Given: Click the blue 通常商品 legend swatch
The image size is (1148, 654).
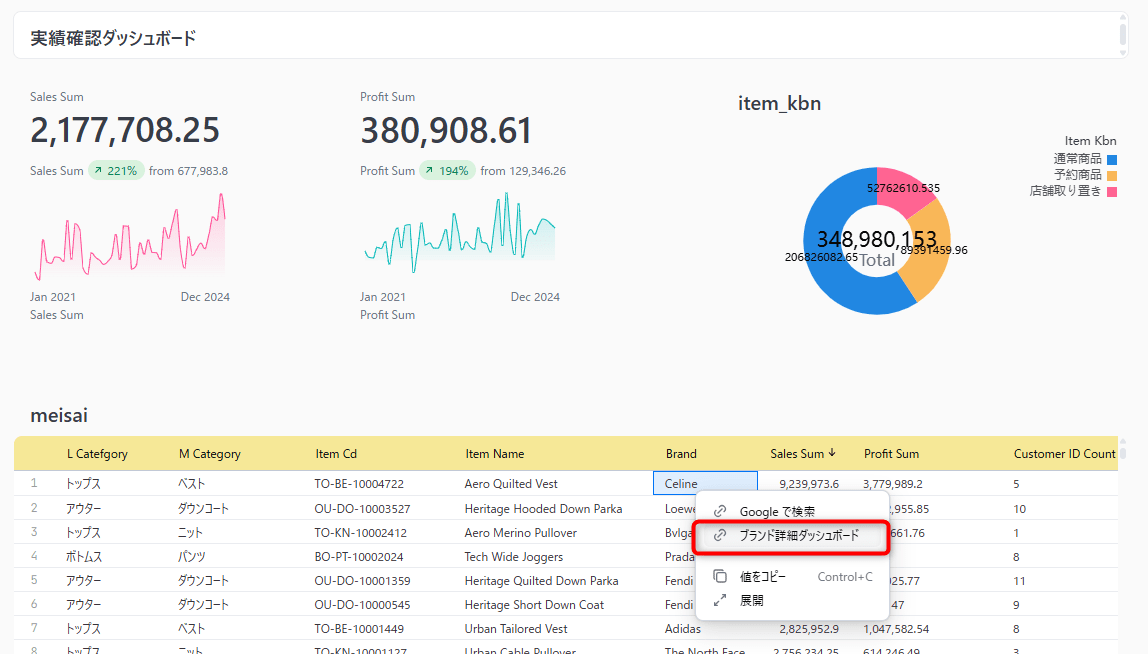Looking at the screenshot, I should click(1111, 160).
